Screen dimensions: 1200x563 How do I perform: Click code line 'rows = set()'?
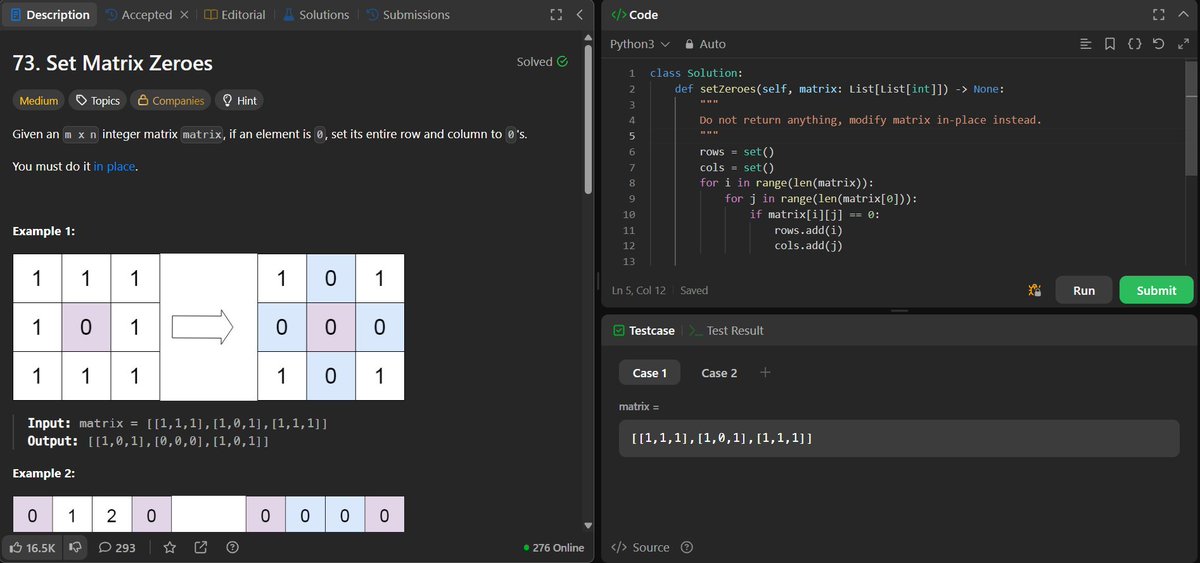pos(737,151)
